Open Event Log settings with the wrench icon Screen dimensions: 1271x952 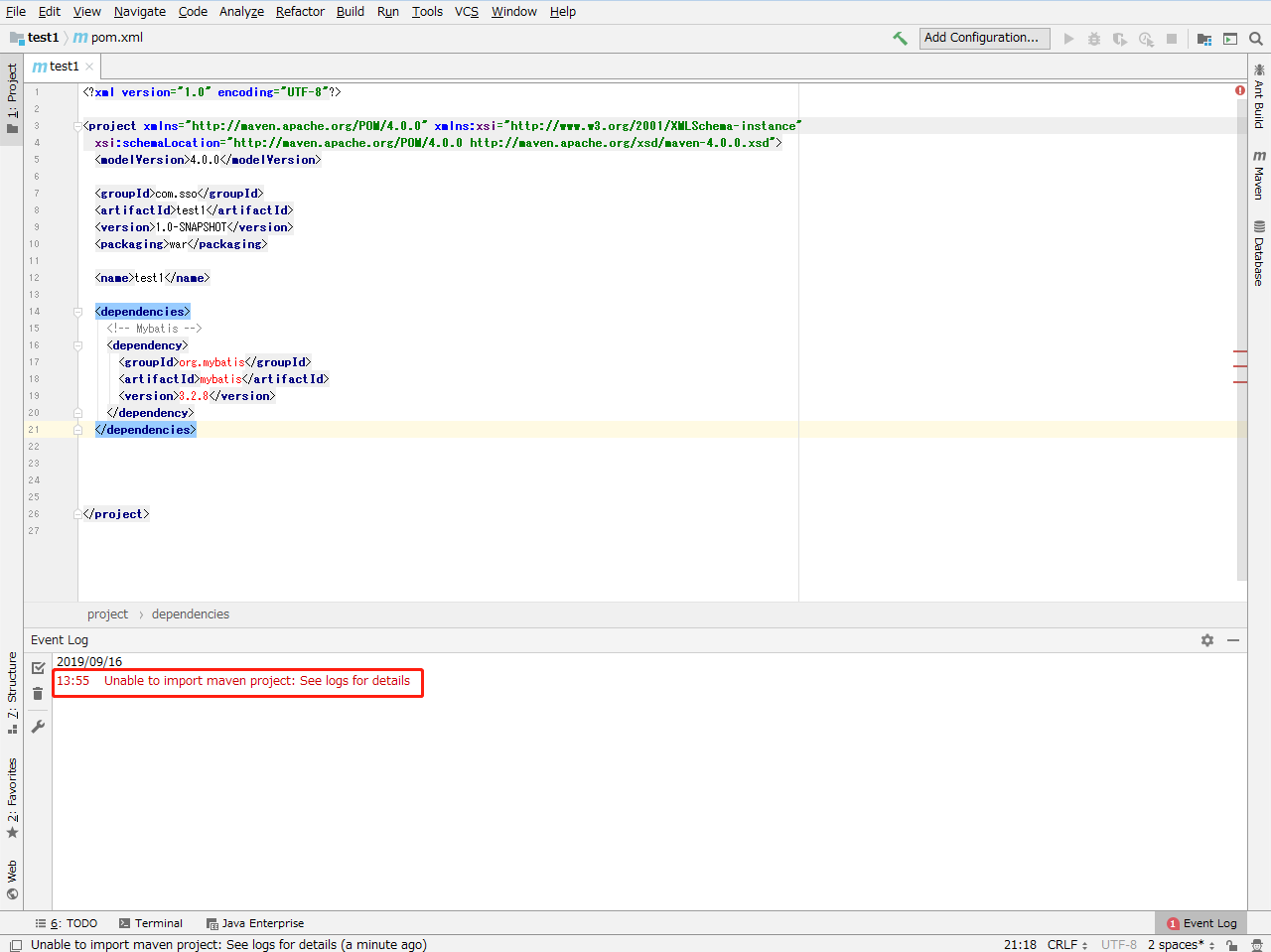(38, 726)
